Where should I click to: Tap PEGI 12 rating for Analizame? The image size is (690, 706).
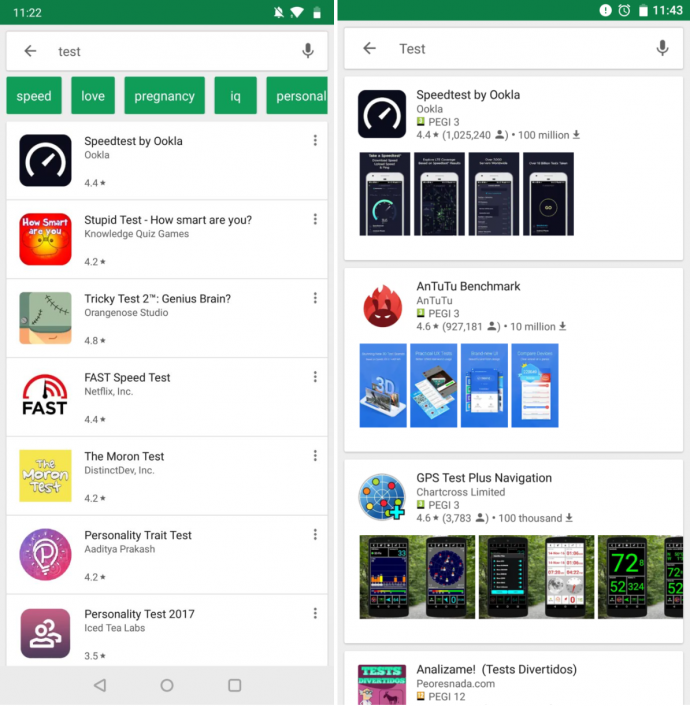441,697
